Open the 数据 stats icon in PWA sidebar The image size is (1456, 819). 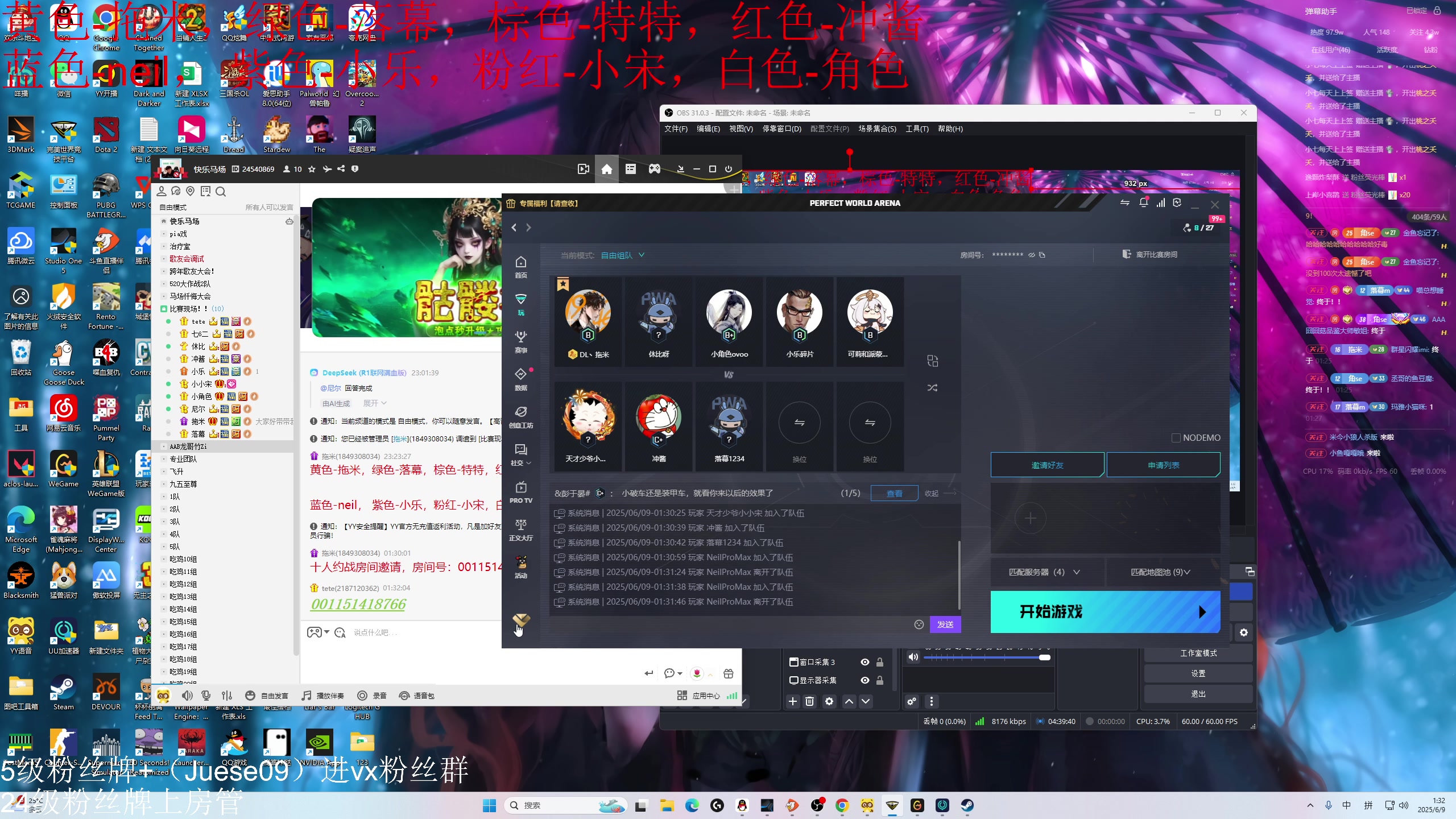[520, 379]
